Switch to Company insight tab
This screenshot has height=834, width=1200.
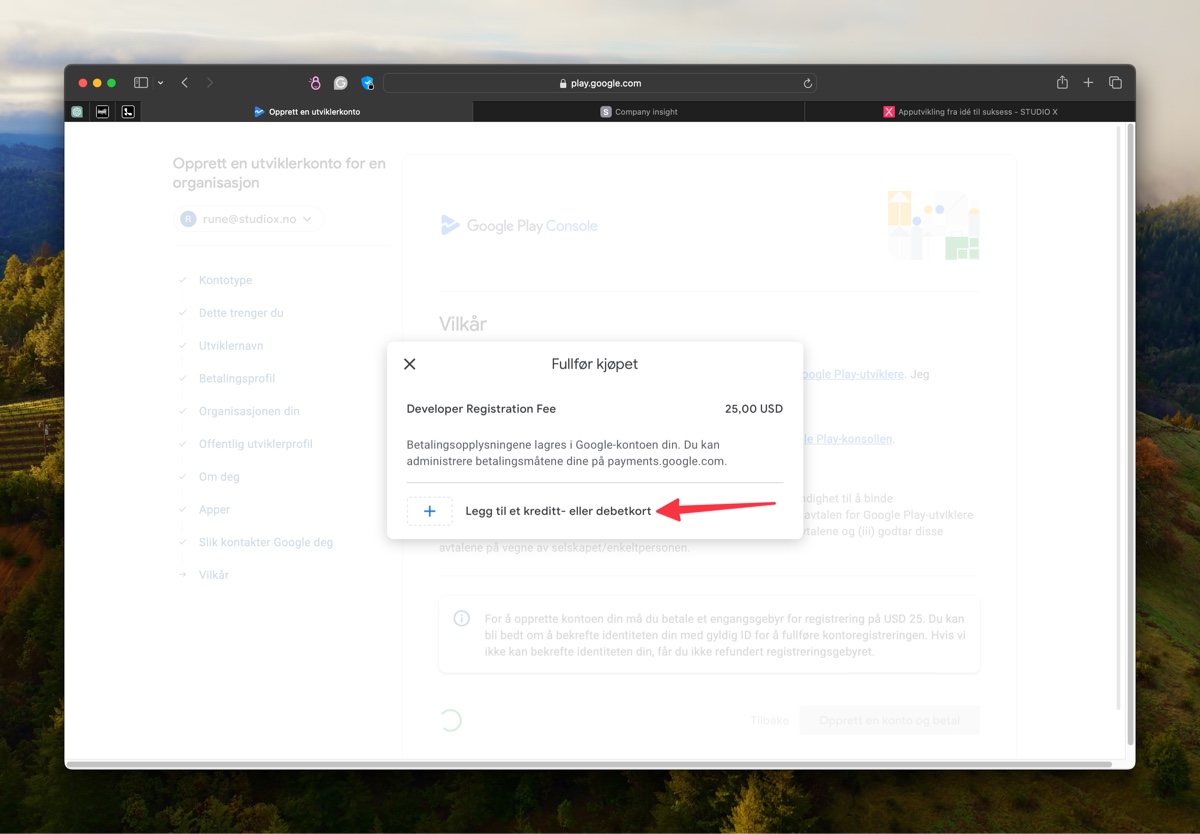[638, 112]
